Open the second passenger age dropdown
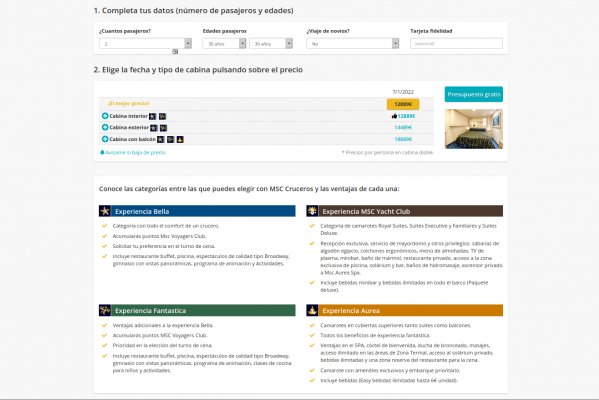 pyautogui.click(x=271, y=44)
